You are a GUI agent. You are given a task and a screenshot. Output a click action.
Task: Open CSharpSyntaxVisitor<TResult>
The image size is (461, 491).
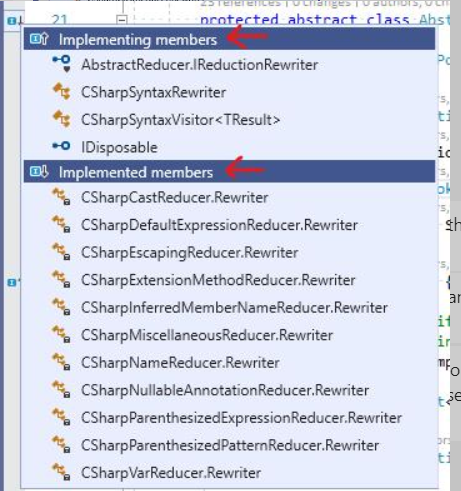180,120
